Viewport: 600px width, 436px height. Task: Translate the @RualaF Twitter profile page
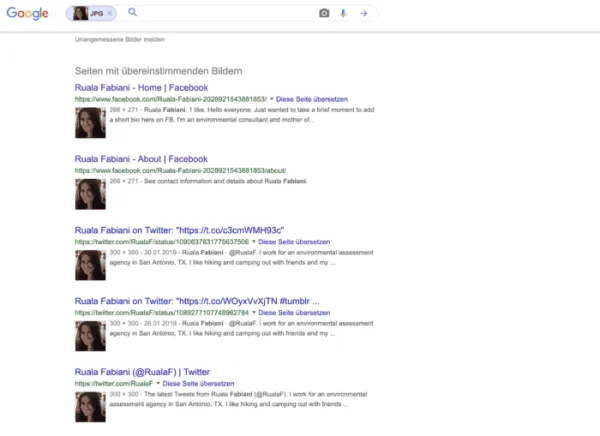click(x=198, y=383)
